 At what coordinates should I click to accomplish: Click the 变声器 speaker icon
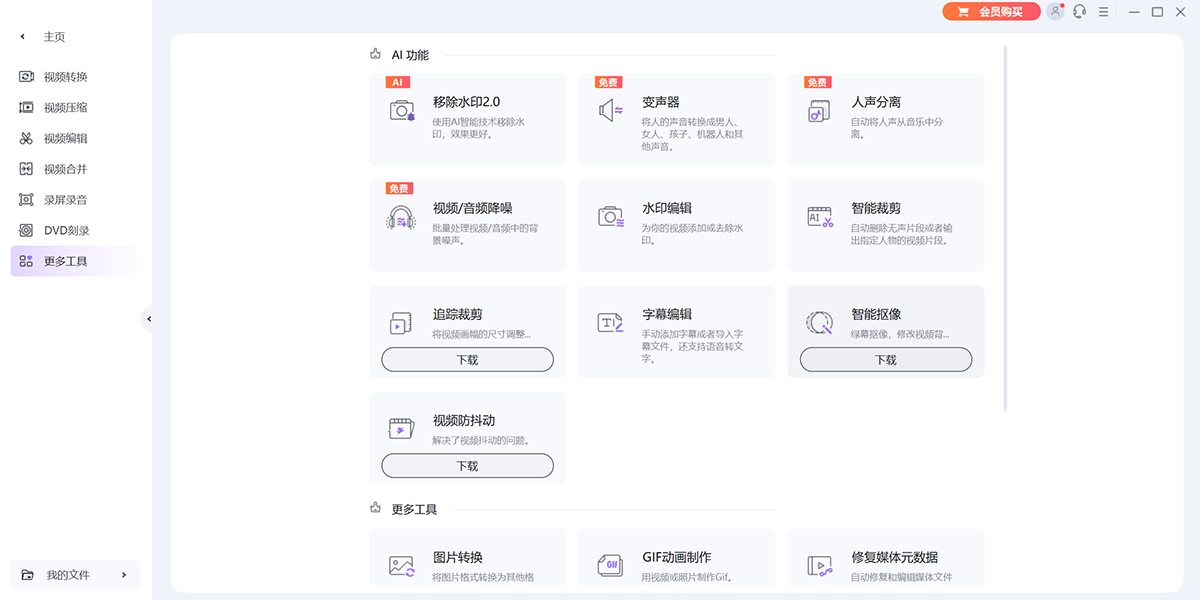tap(611, 111)
